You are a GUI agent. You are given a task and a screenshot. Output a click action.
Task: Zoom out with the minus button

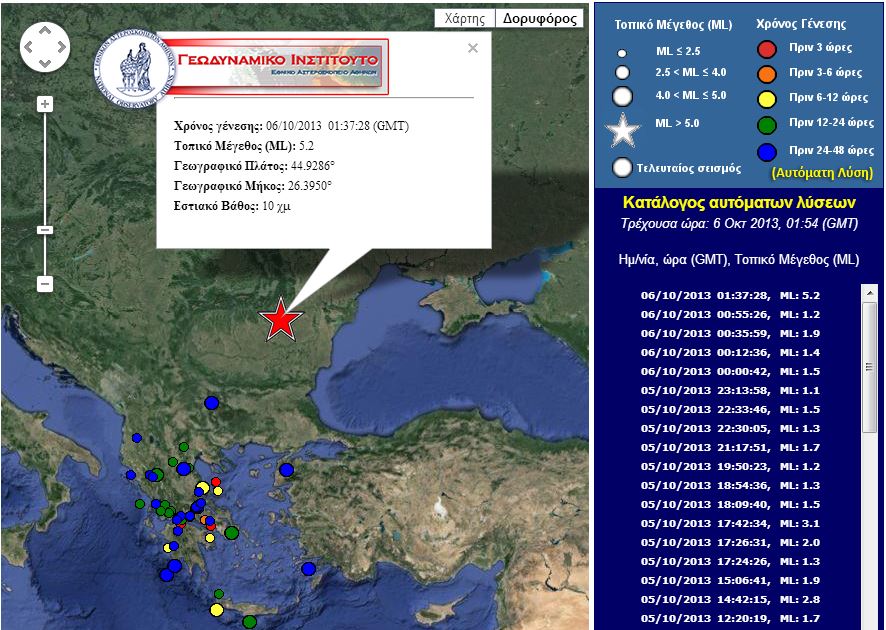pos(45,284)
